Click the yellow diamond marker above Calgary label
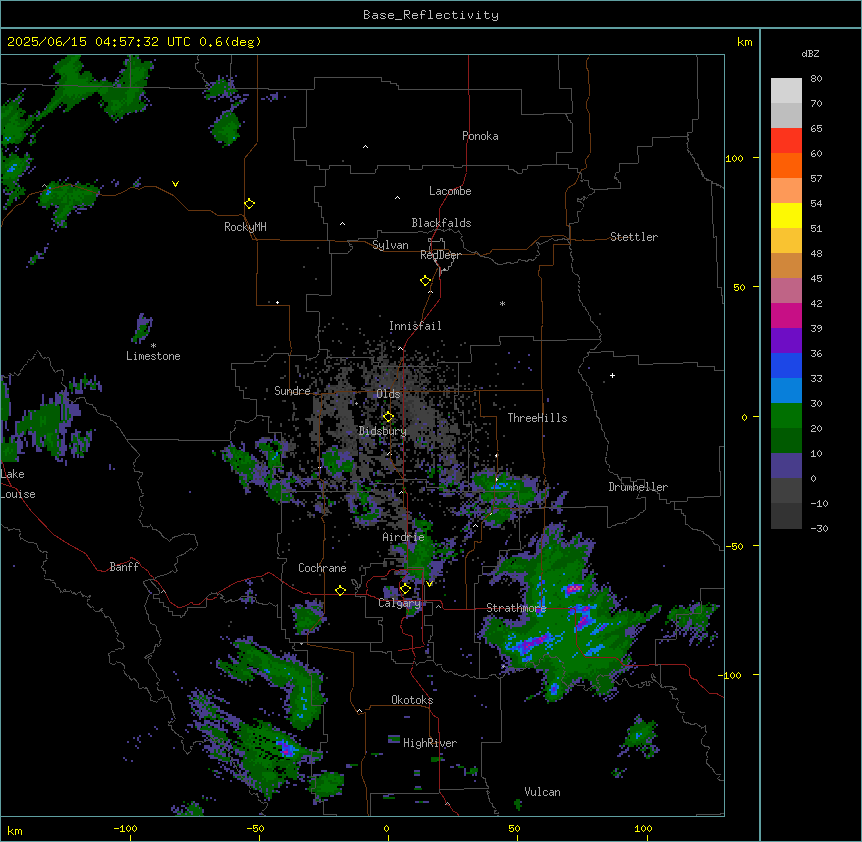The width and height of the screenshot is (862, 842). click(x=405, y=589)
